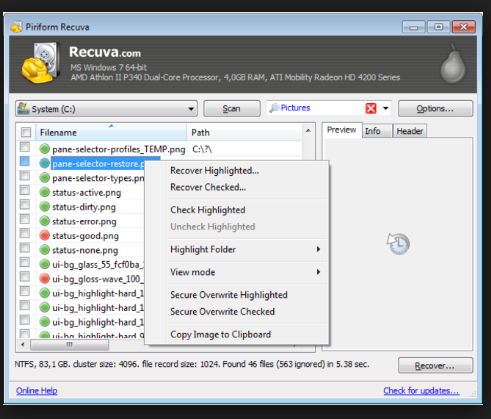Click the System (C:) drive icon
The height and width of the screenshot is (419, 491).
pyautogui.click(x=23, y=108)
